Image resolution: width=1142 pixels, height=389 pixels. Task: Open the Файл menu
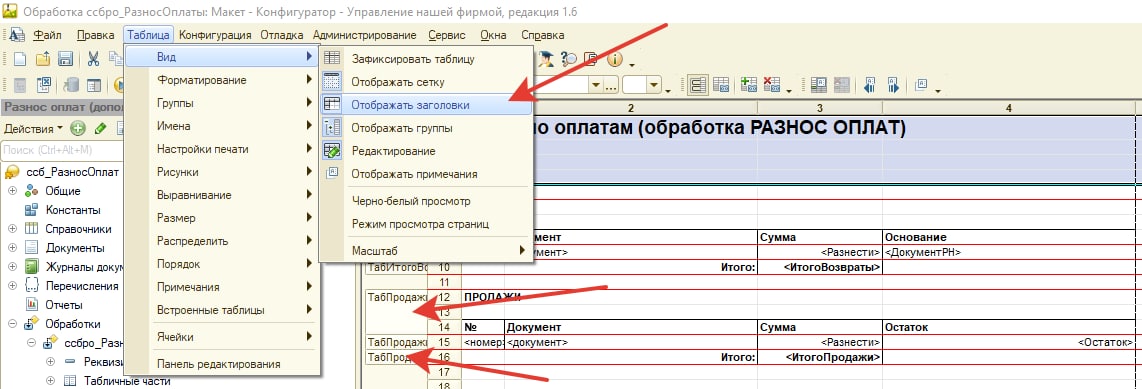(47, 35)
